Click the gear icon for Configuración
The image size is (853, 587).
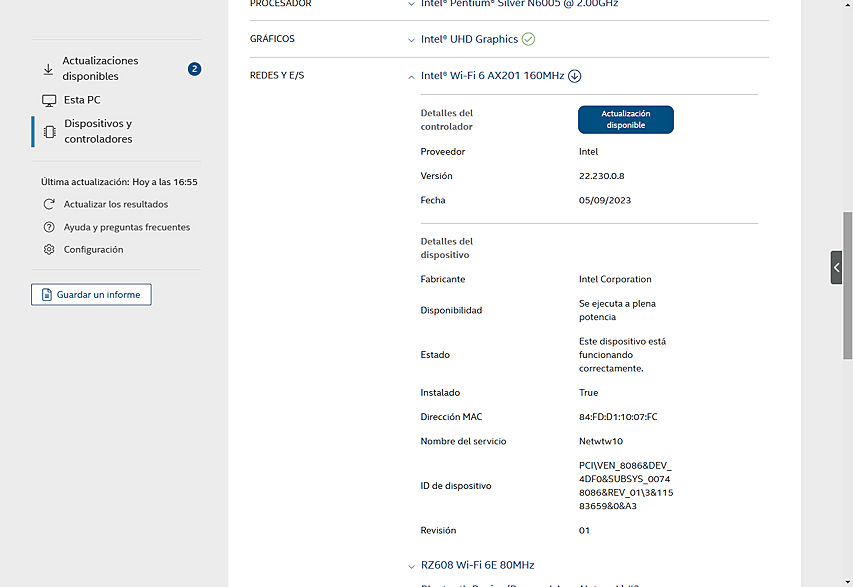[49, 249]
